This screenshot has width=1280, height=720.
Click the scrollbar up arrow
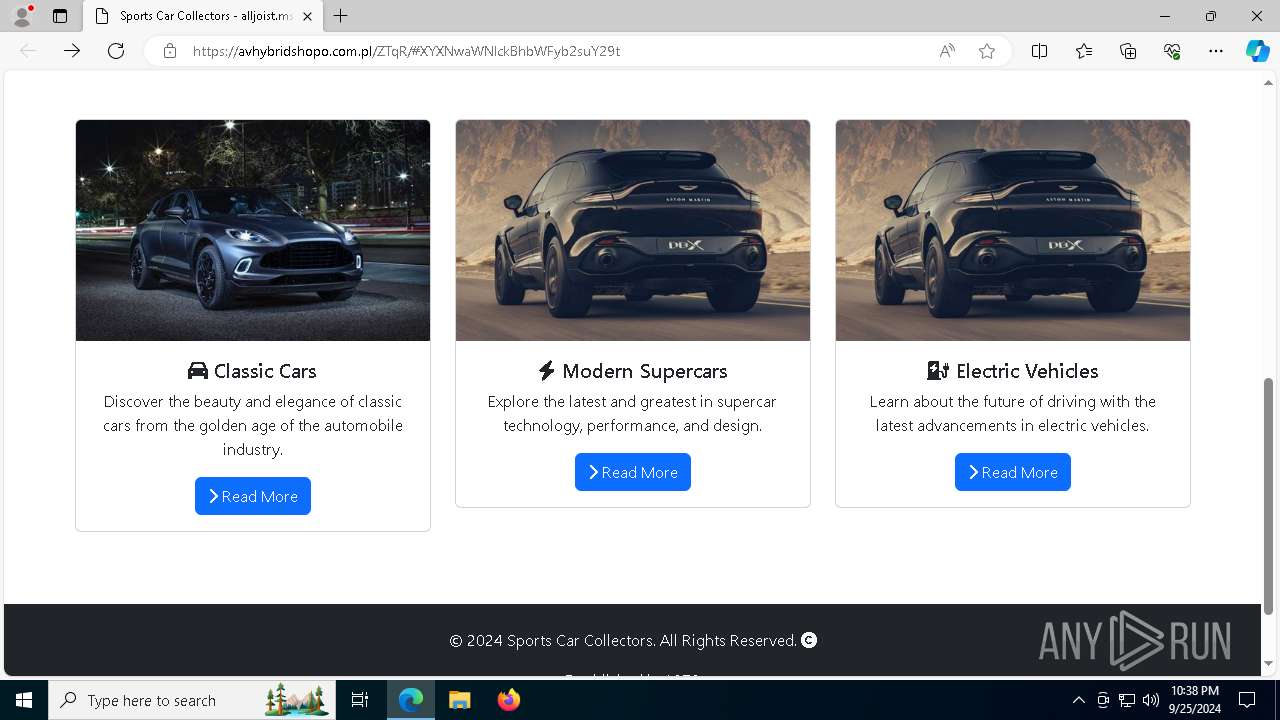pyautogui.click(x=1269, y=83)
